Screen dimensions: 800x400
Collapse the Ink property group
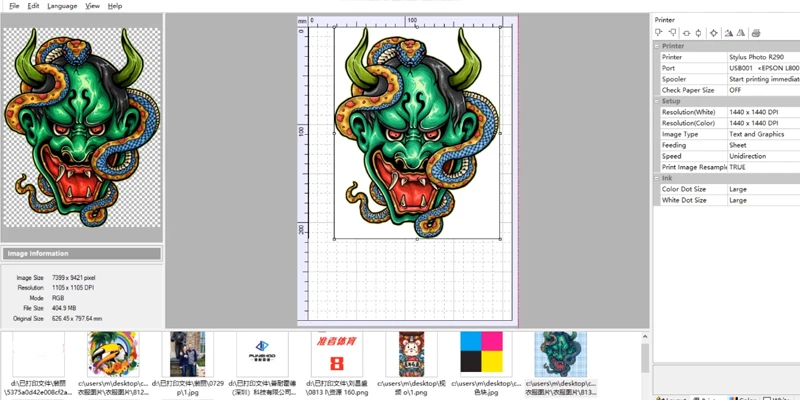(x=657, y=178)
